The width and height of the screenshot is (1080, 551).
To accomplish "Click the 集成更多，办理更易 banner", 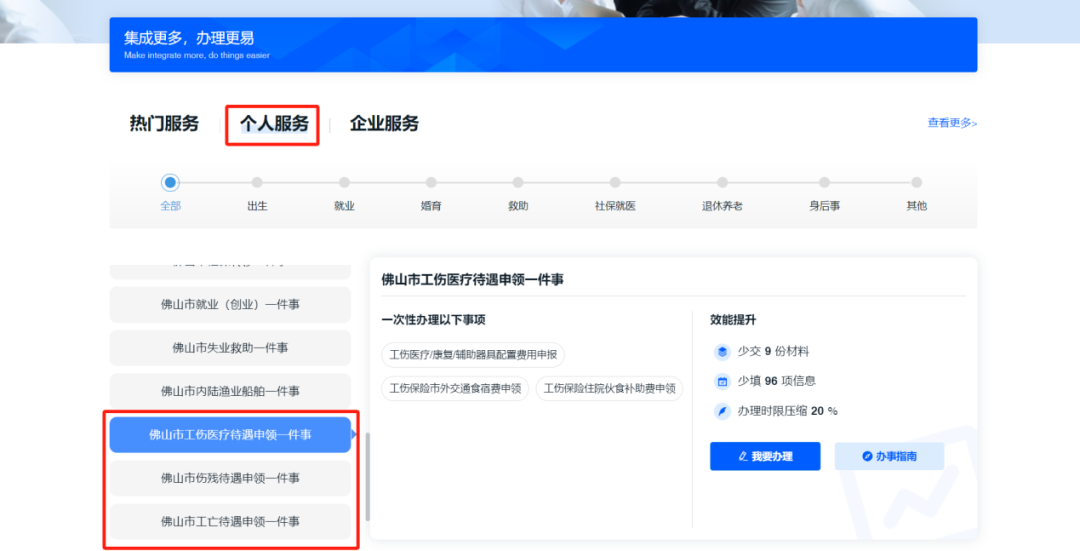I will pos(543,45).
